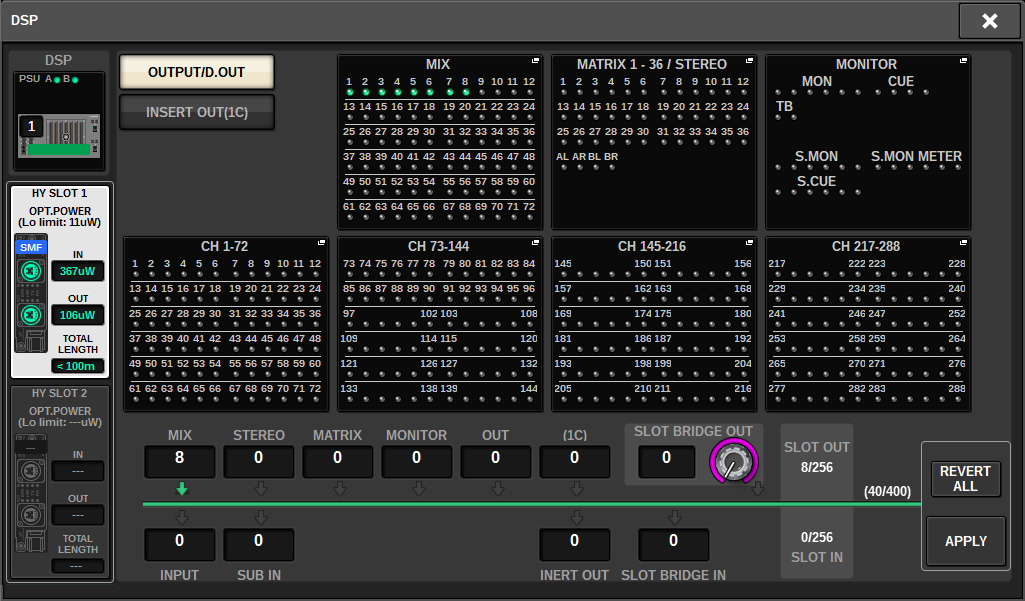Open the MIX panel popup icon
Screen dimensions: 1025x601
[535, 62]
